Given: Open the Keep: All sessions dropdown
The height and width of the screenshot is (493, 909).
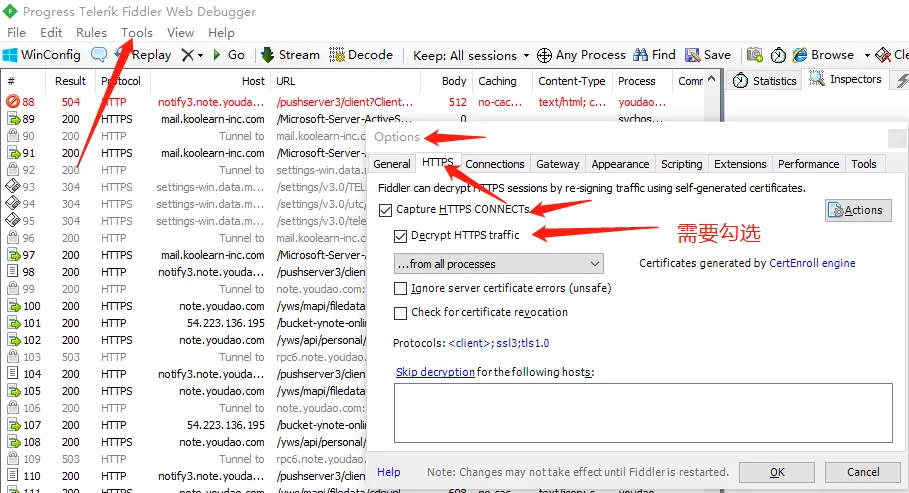Looking at the screenshot, I should pos(471,56).
